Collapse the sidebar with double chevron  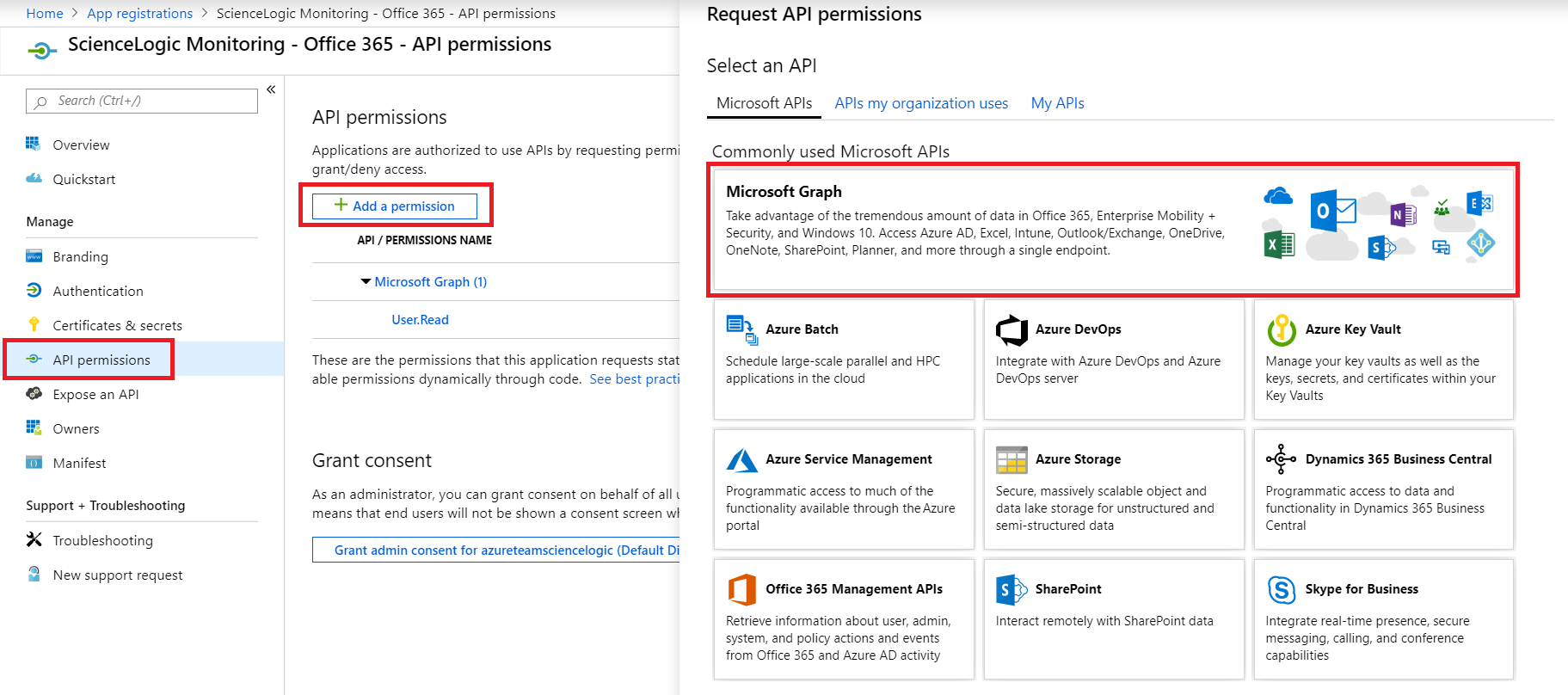(x=271, y=89)
